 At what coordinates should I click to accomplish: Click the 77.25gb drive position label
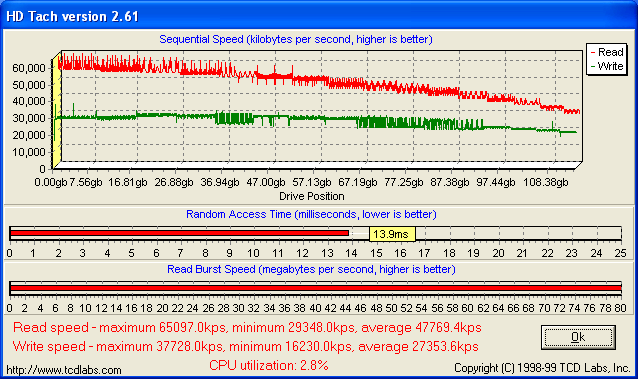(404, 182)
